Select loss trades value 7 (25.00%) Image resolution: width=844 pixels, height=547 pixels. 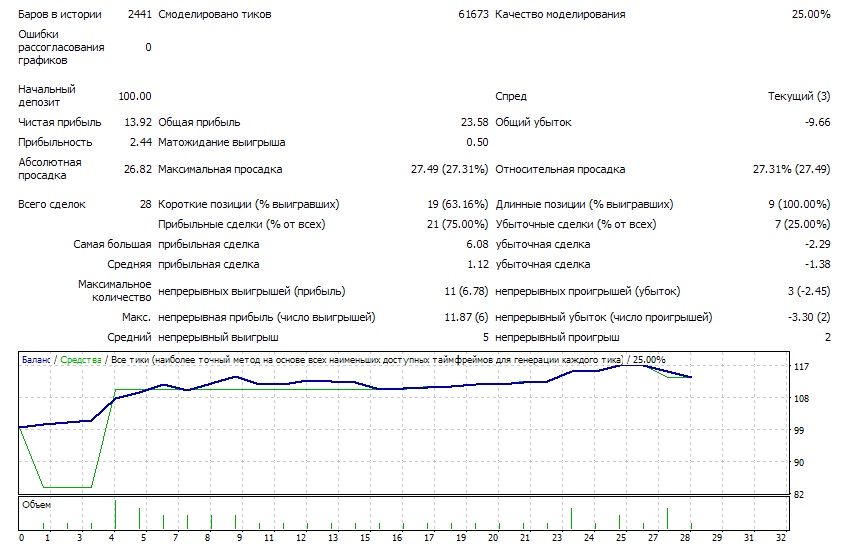(x=803, y=225)
